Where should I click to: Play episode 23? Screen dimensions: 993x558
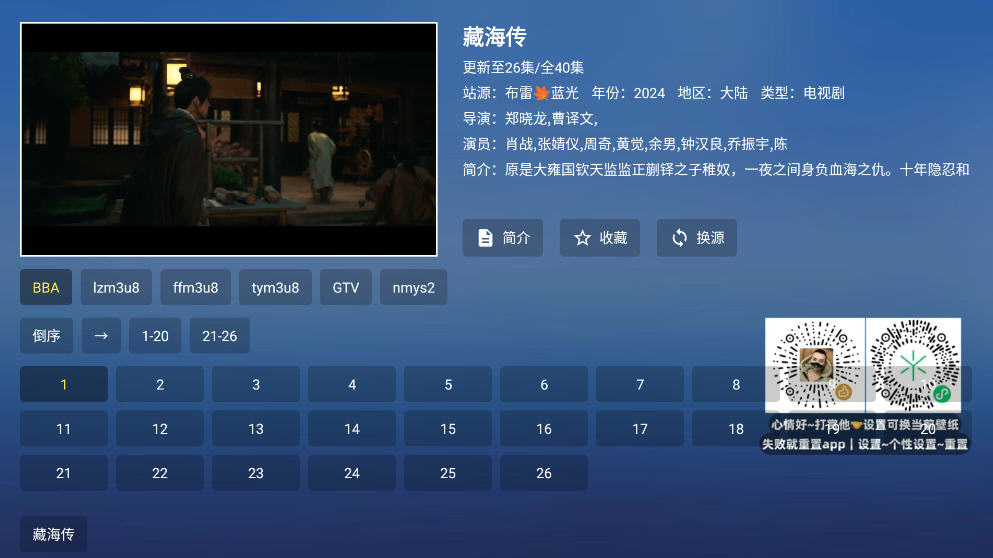[x=256, y=473]
